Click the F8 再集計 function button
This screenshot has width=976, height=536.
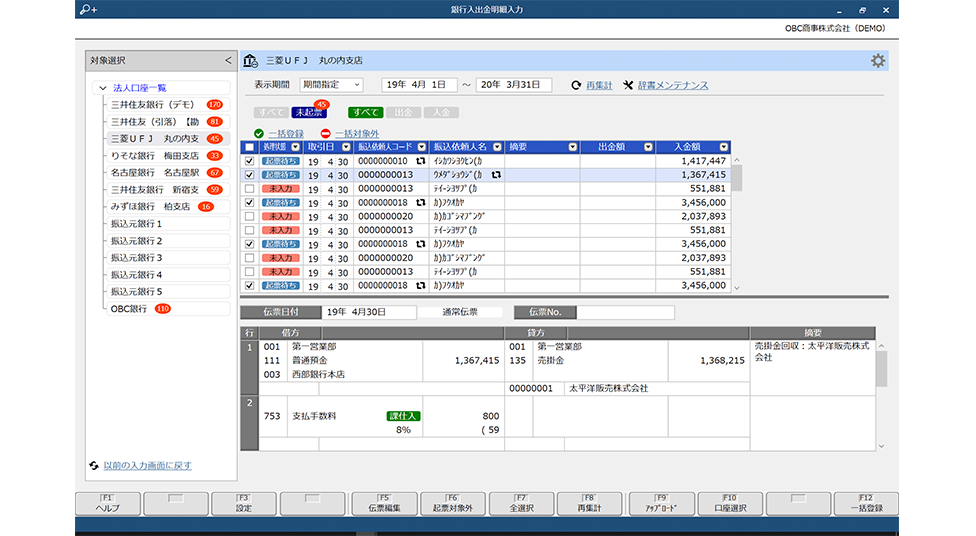coord(589,503)
